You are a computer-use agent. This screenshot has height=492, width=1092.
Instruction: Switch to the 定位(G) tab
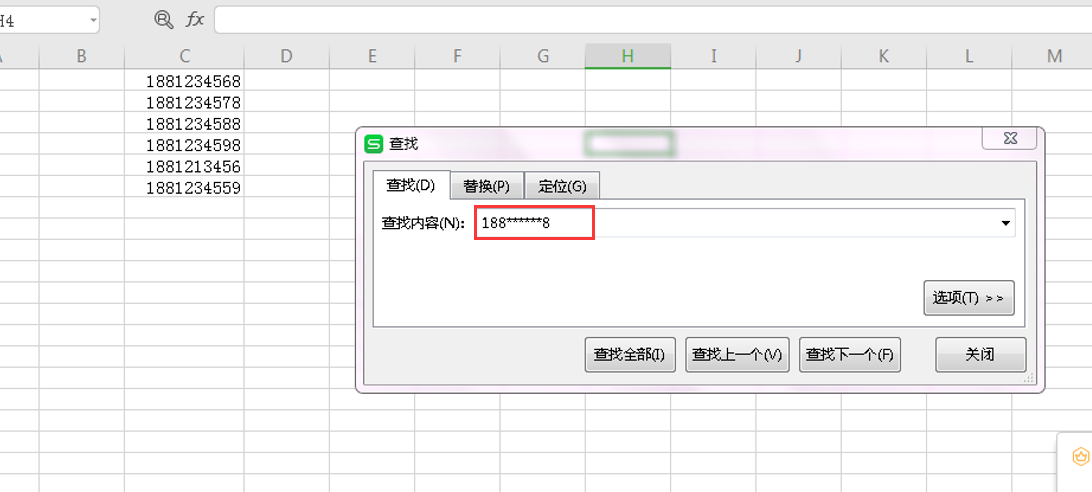[562, 187]
